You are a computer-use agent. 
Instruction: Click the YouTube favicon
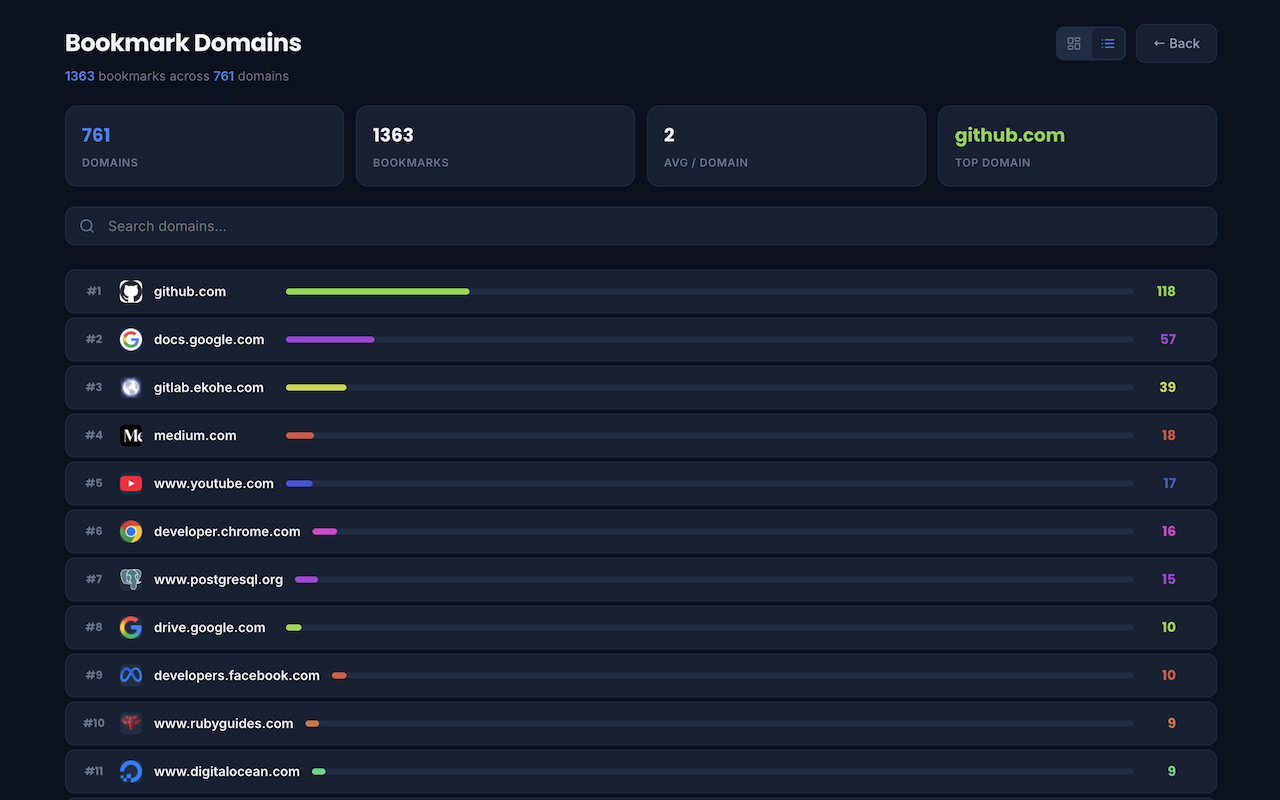pos(131,483)
